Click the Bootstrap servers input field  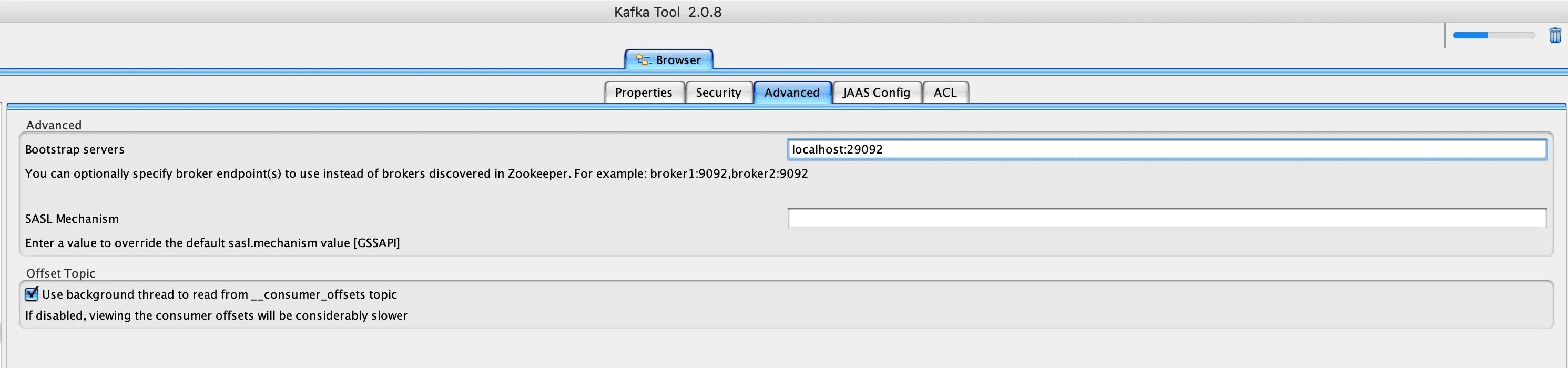(x=1167, y=150)
